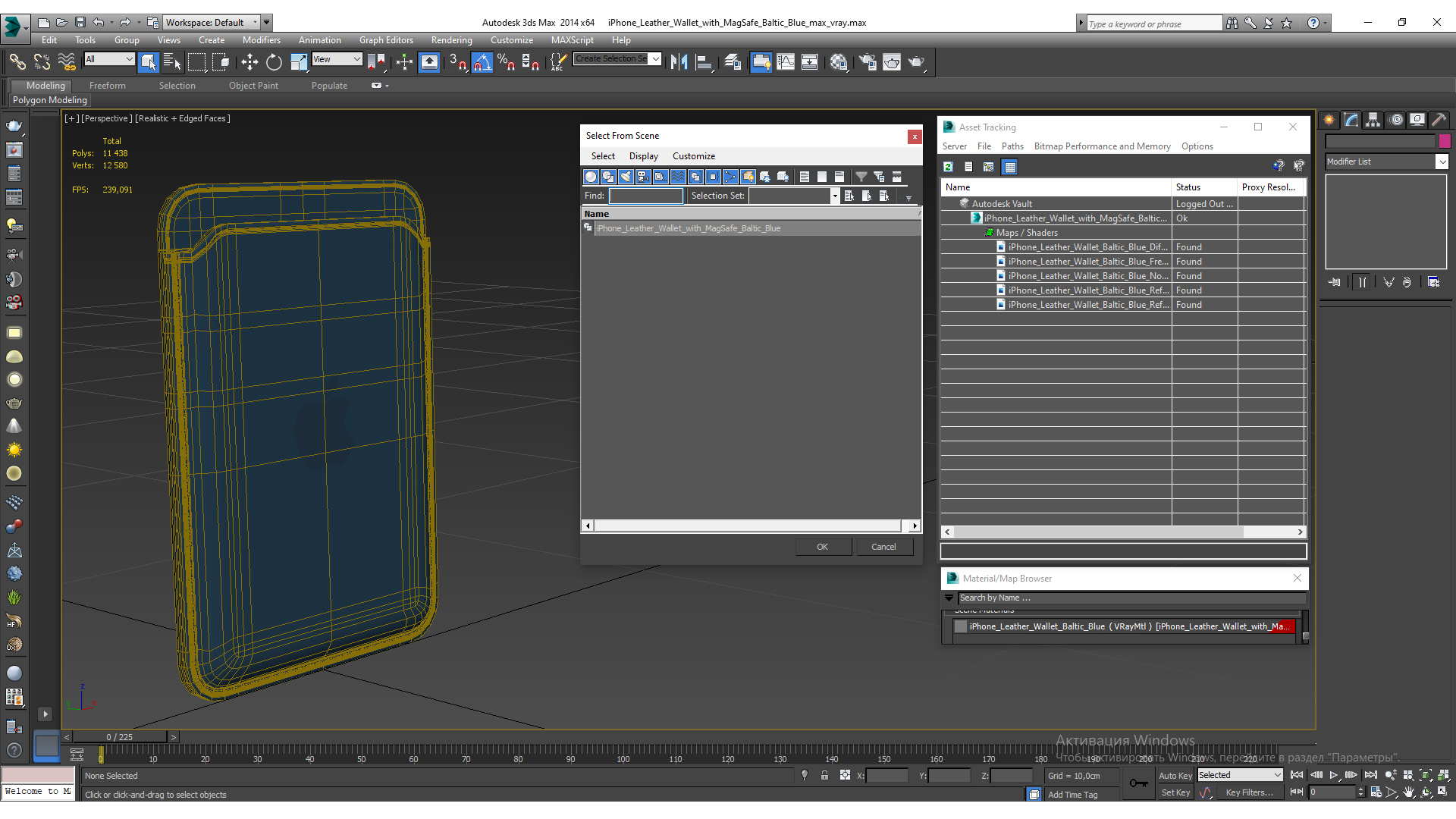Click the funnel filter icon in Select From Scene
1456x819 pixels.
[x=861, y=177]
